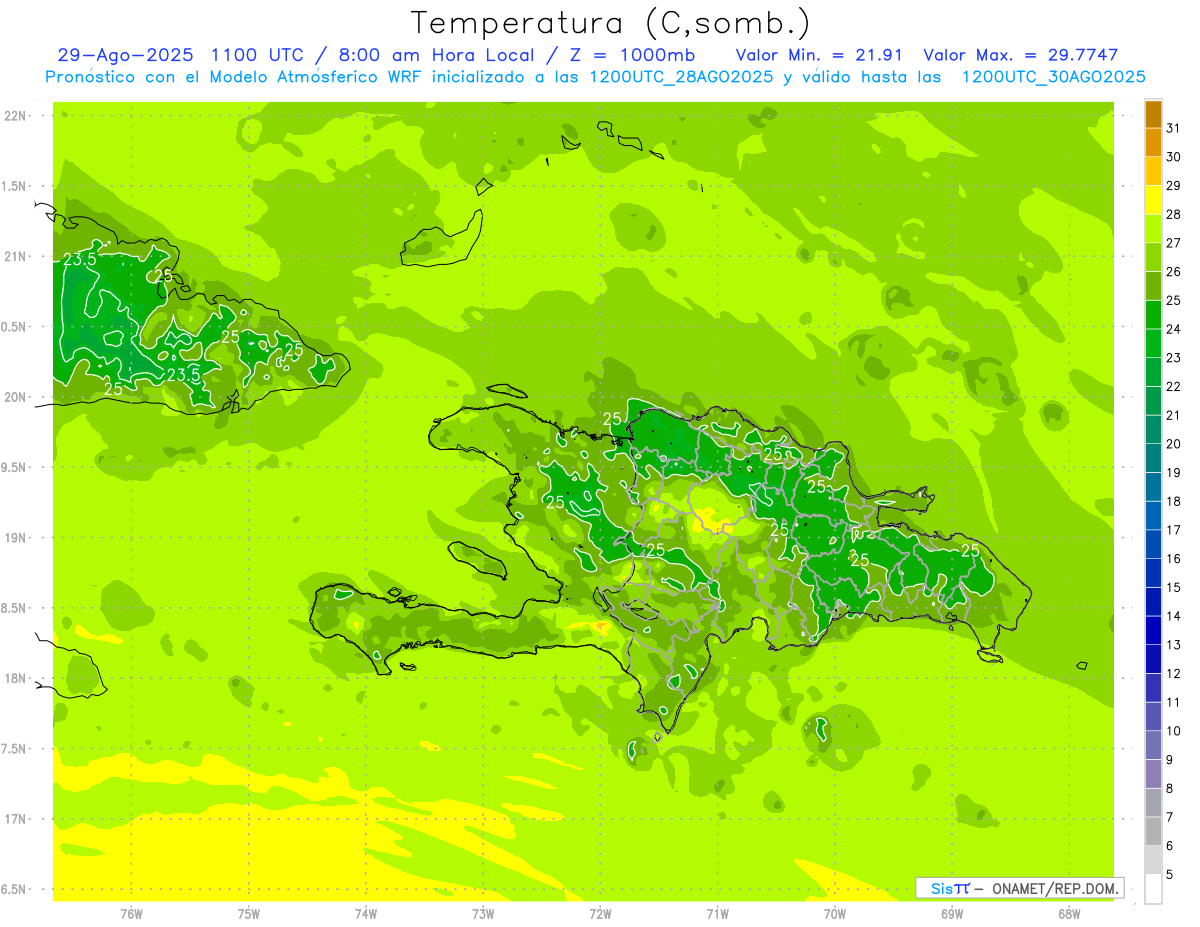Viewport: 1200px width, 927px height.
Task: Click the legend value '8'
Action: [1170, 788]
